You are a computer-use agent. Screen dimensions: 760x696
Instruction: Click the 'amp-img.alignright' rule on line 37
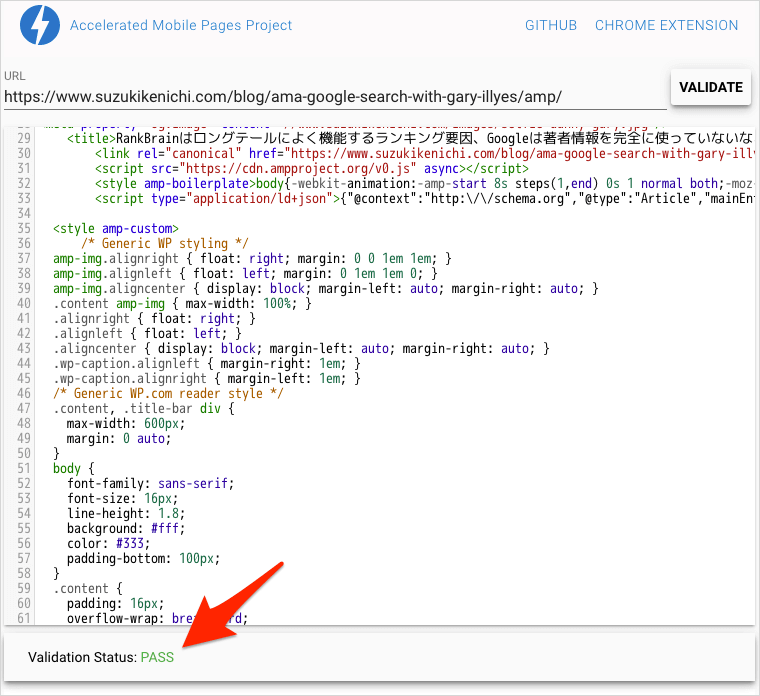[x=252, y=258]
